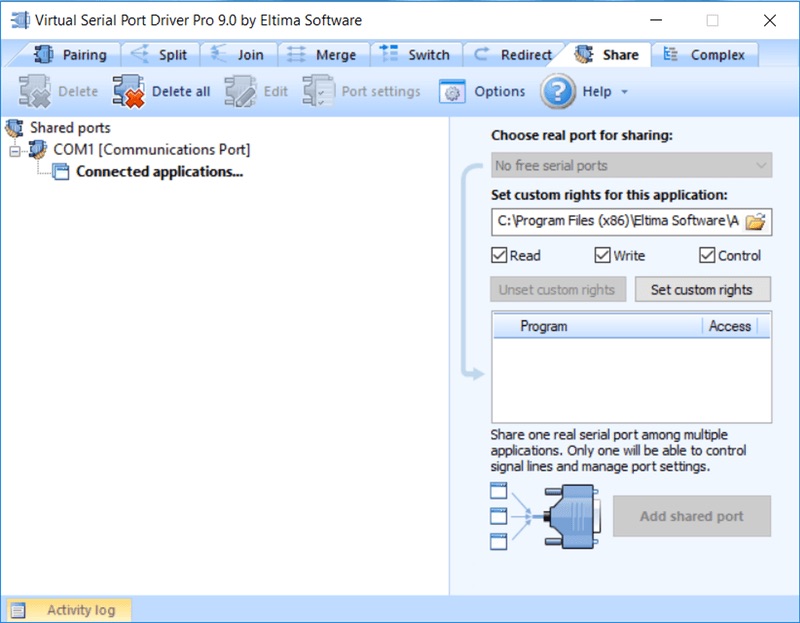
Task: Switch to the Complex tab
Action: 705,55
